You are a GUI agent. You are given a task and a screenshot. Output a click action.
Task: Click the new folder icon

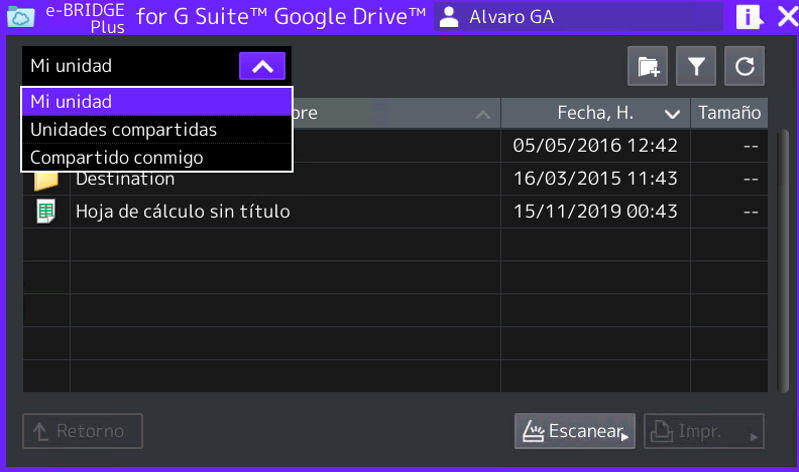(648, 67)
